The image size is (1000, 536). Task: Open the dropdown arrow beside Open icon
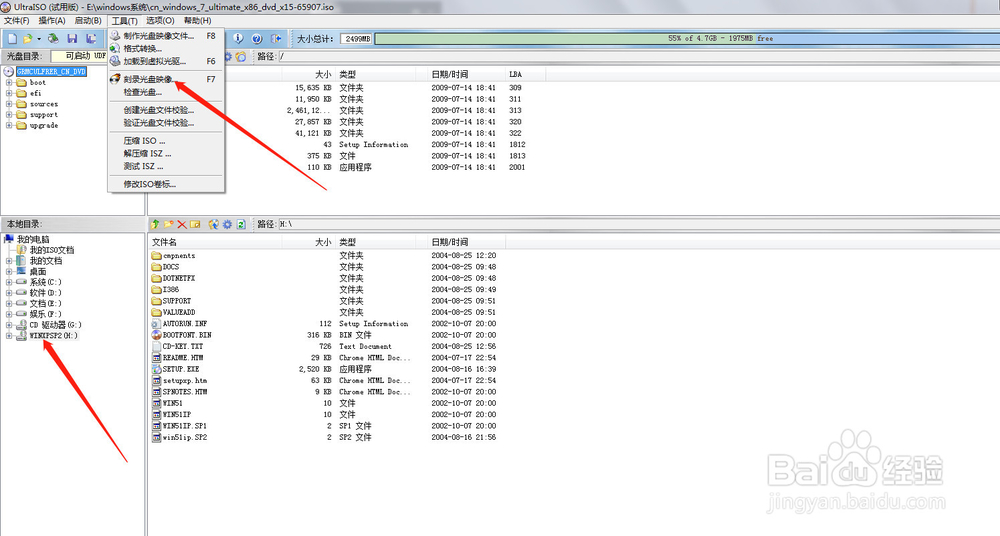coord(39,40)
